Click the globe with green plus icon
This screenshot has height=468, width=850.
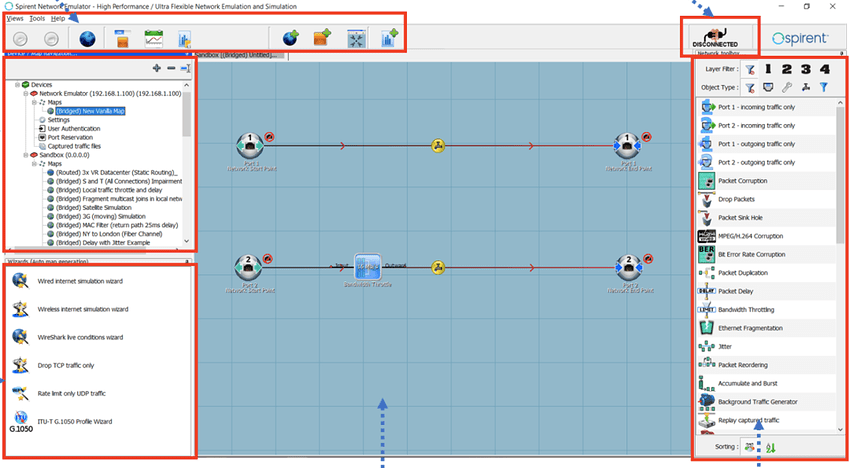click(291, 38)
